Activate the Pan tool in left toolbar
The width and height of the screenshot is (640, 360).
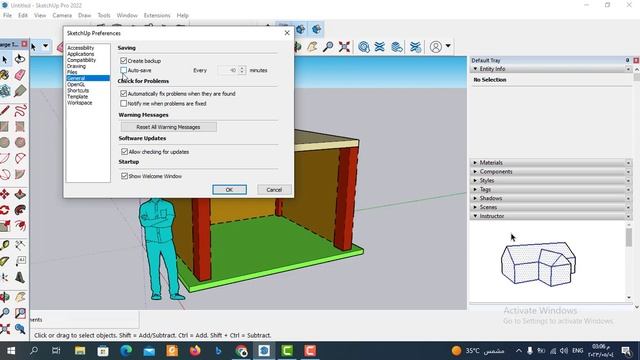20,297
